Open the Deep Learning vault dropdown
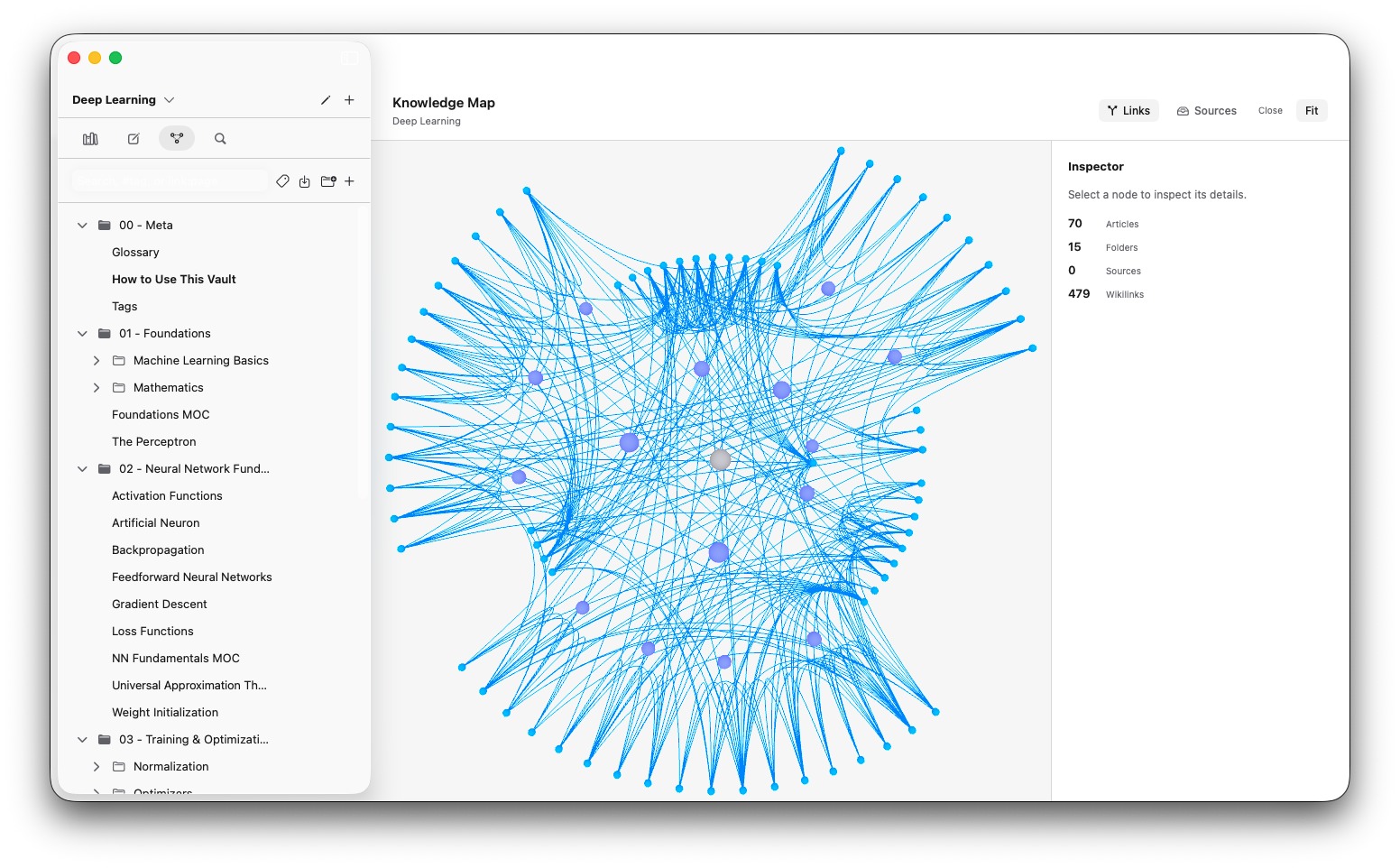Screen dimensions: 1400x868 coord(124,100)
